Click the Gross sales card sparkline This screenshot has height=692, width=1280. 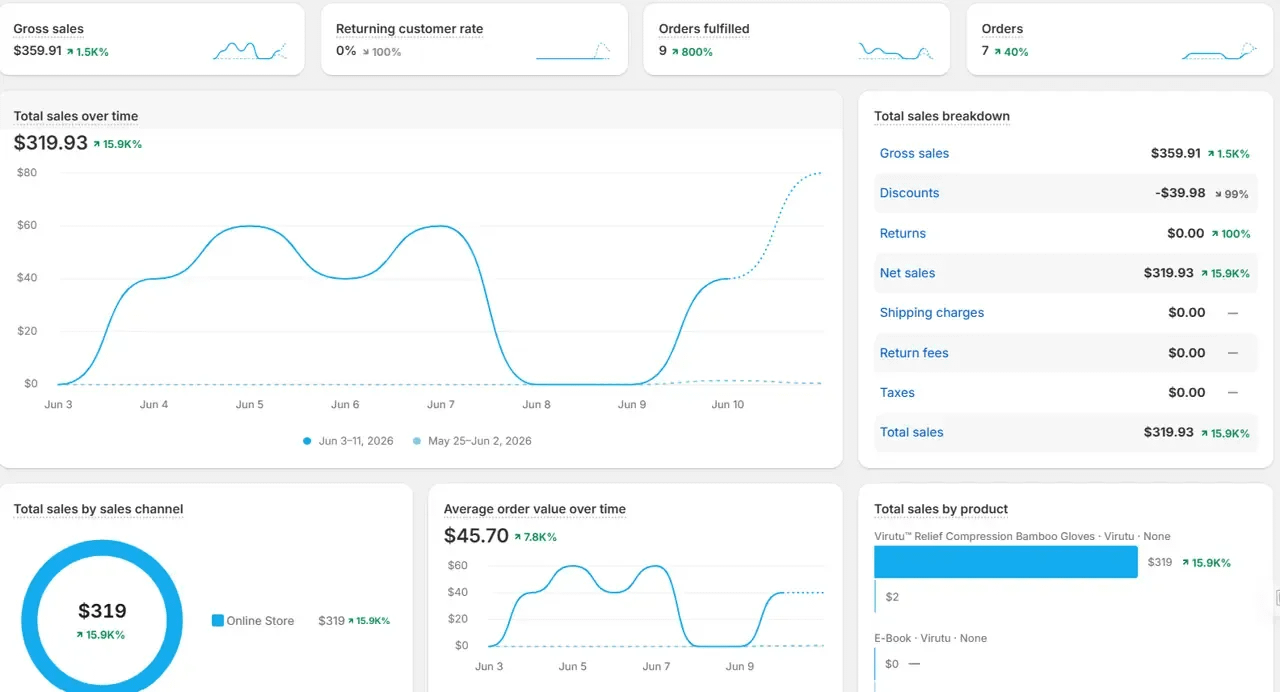[250, 50]
